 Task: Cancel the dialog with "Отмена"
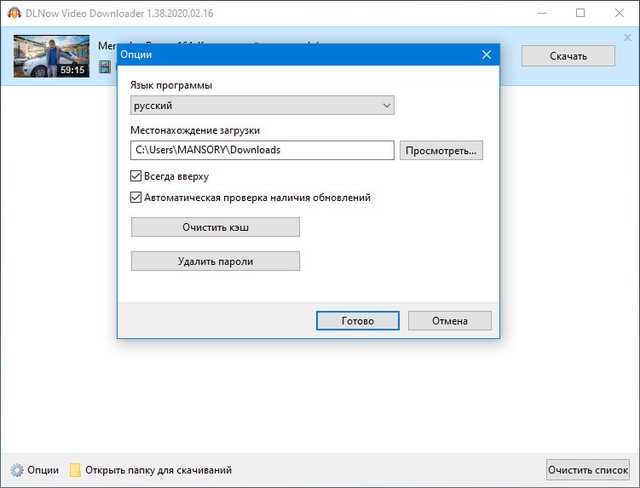(x=450, y=321)
